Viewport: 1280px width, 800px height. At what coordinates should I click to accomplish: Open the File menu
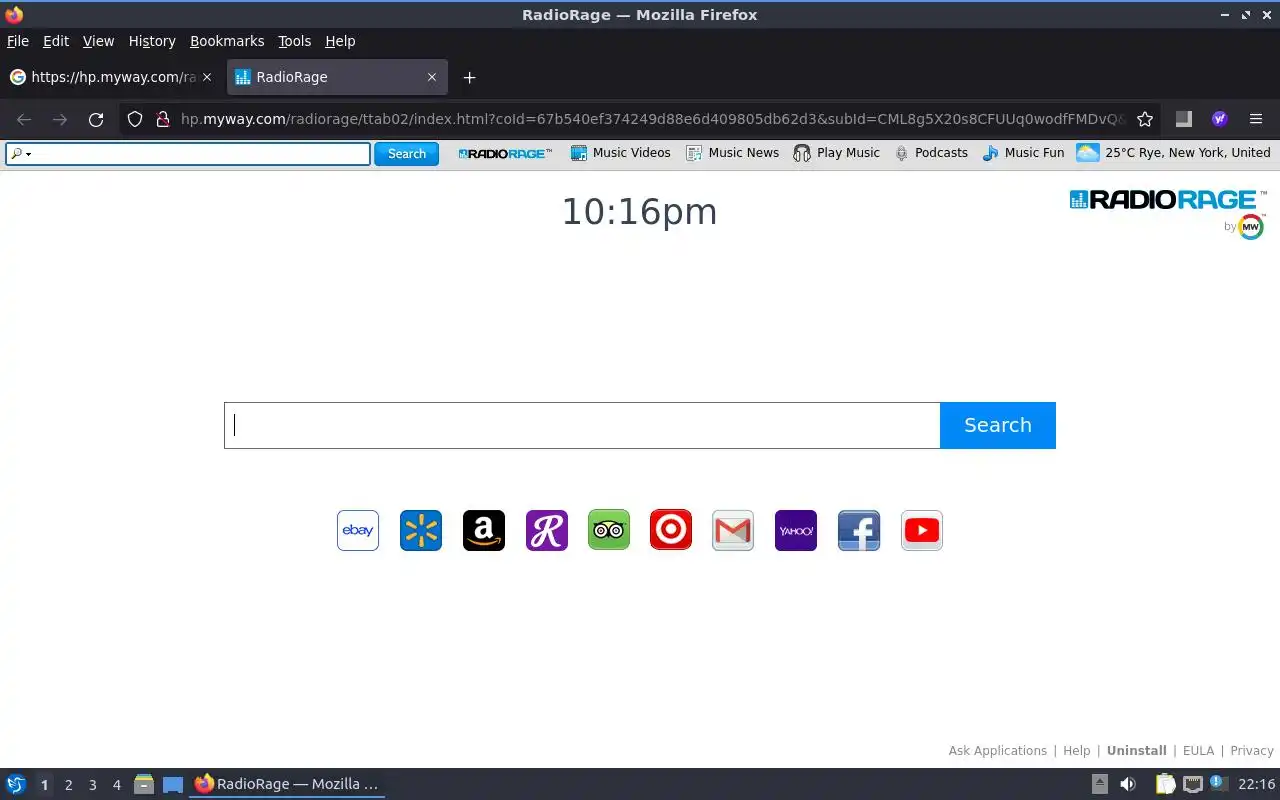pyautogui.click(x=18, y=41)
